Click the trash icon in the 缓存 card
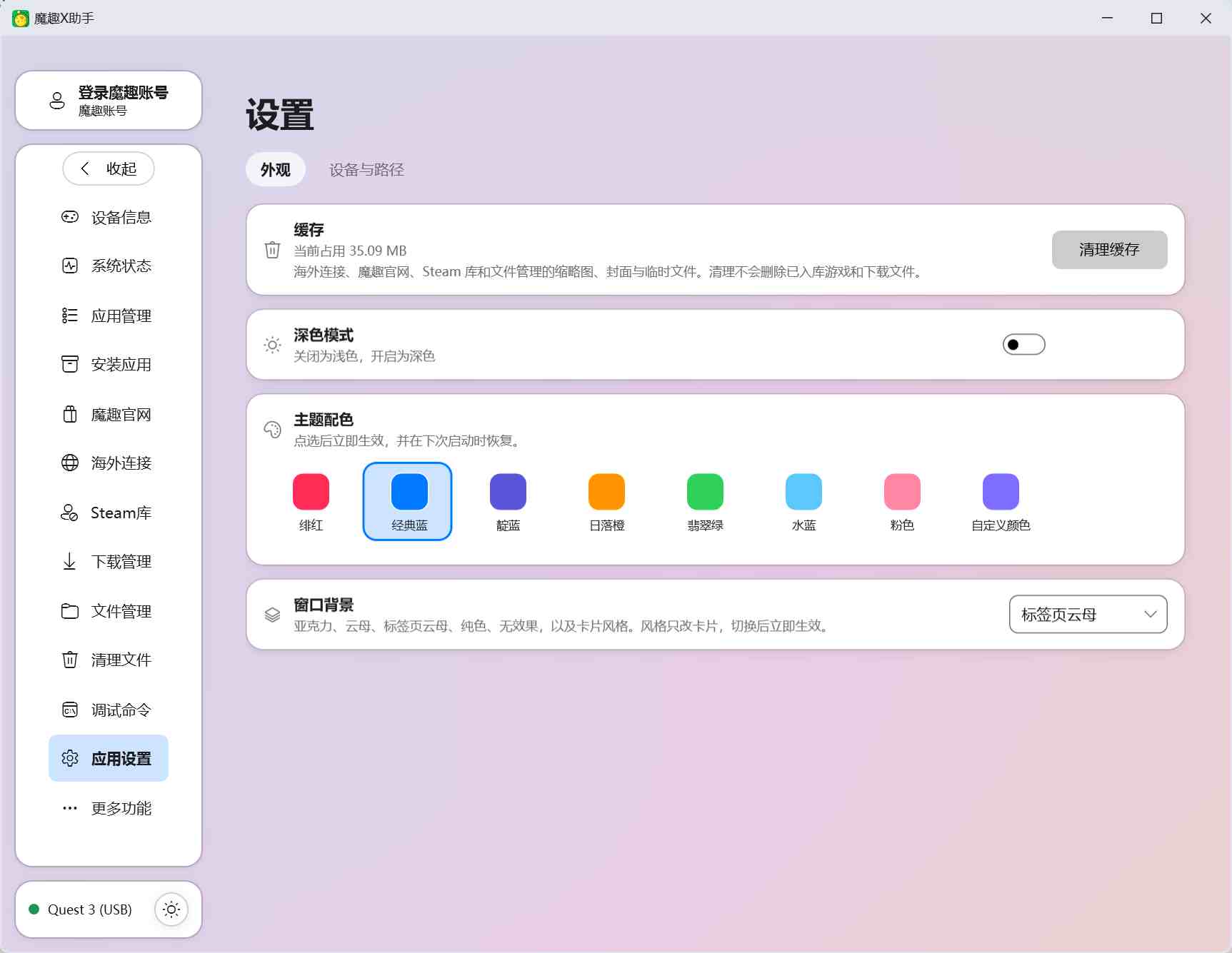The image size is (1232, 953). 272,250
